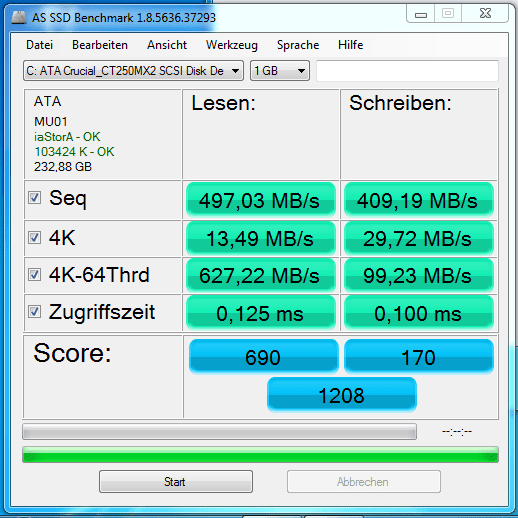Click the MU01 firmware text
This screenshot has width=518, height=518.
(51, 122)
